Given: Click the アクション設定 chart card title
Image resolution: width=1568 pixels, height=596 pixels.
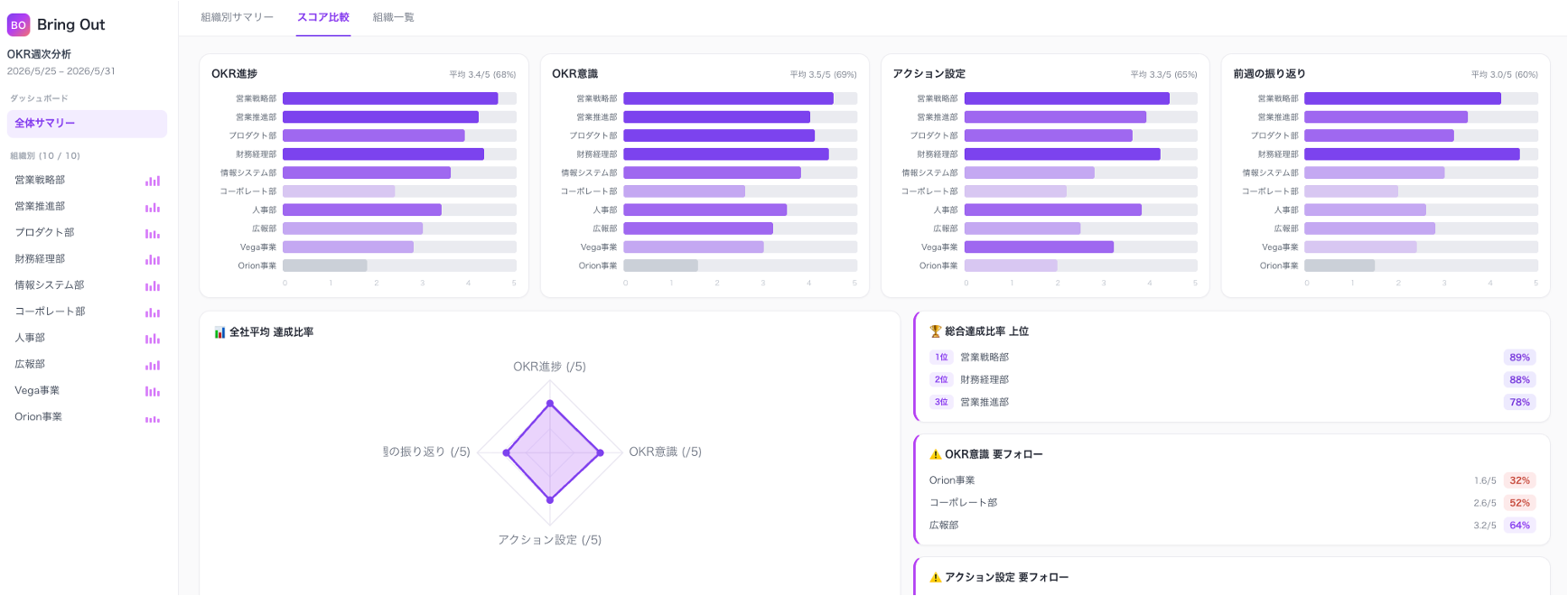Looking at the screenshot, I should pos(929,74).
